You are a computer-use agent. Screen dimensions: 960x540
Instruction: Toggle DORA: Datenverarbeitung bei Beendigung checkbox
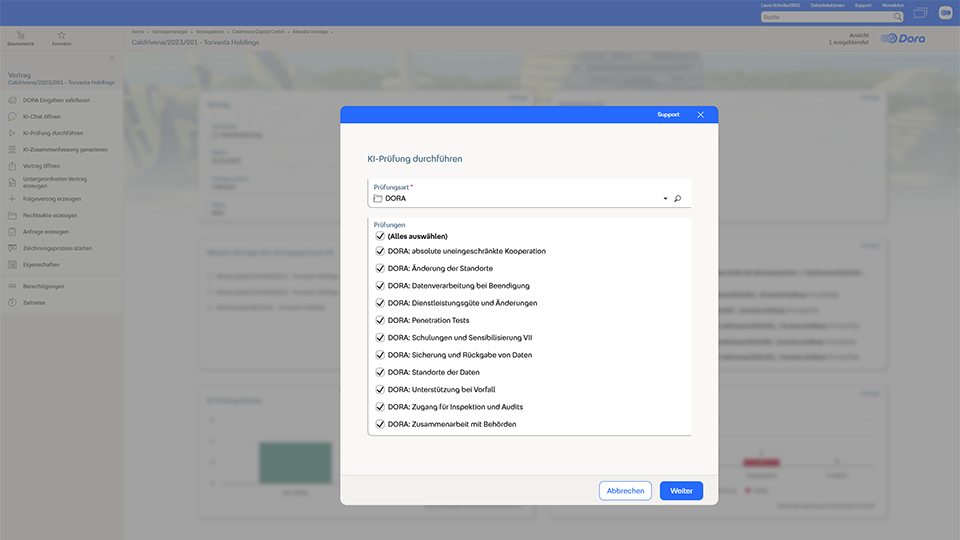click(380, 285)
